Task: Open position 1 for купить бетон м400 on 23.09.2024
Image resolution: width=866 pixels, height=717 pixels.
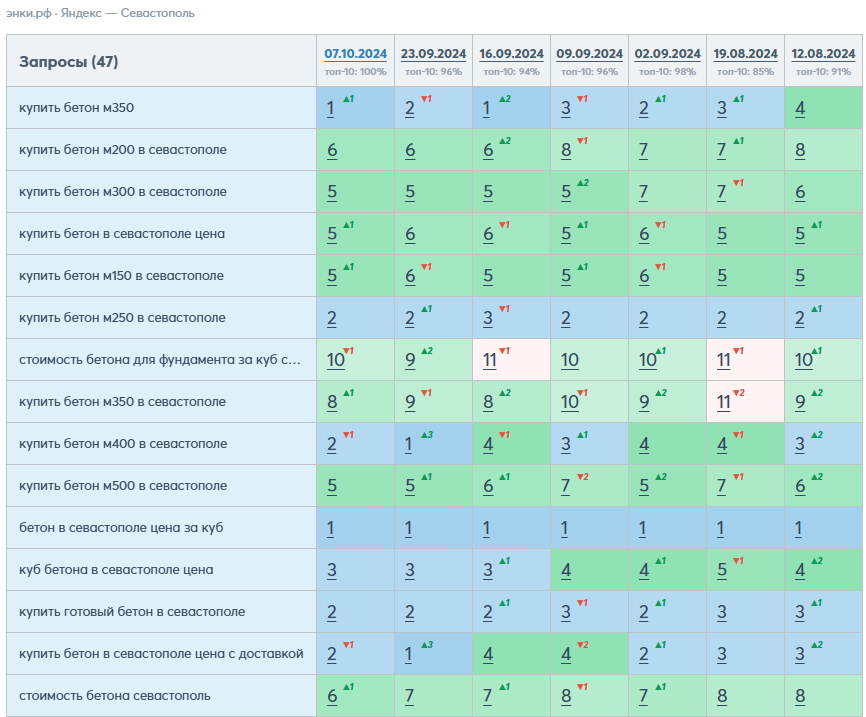Action: click(408, 444)
